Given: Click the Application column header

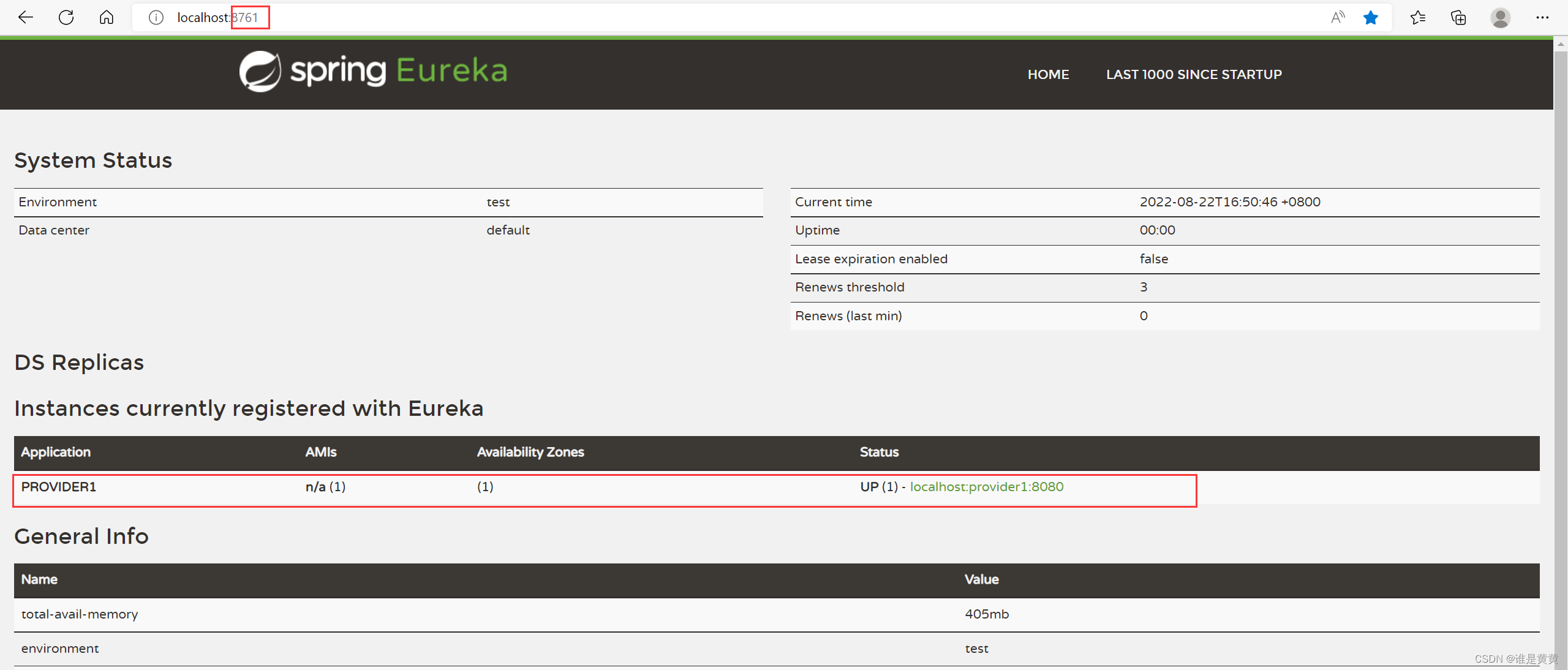Looking at the screenshot, I should click(x=56, y=452).
